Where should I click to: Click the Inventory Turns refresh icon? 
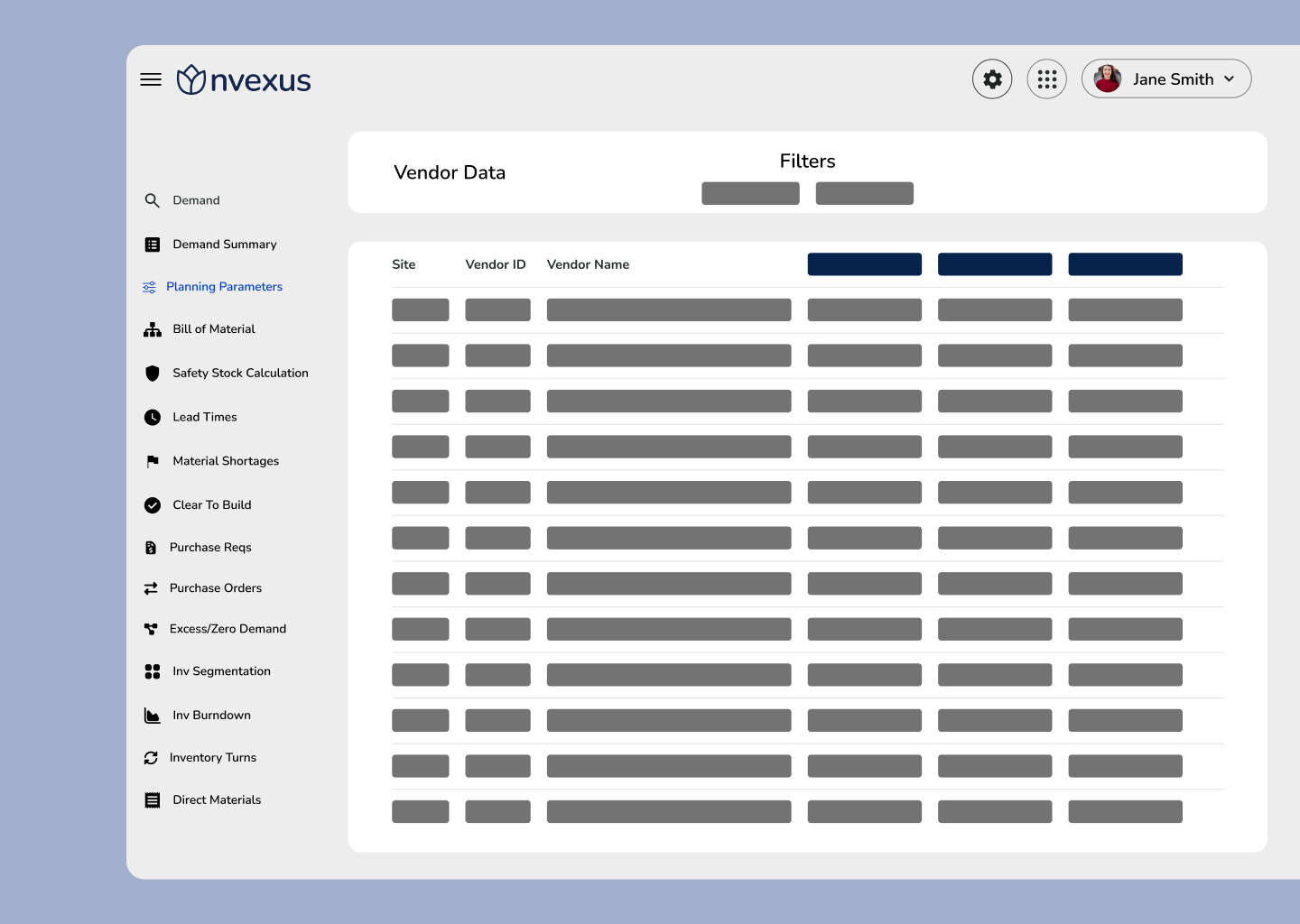[151, 758]
